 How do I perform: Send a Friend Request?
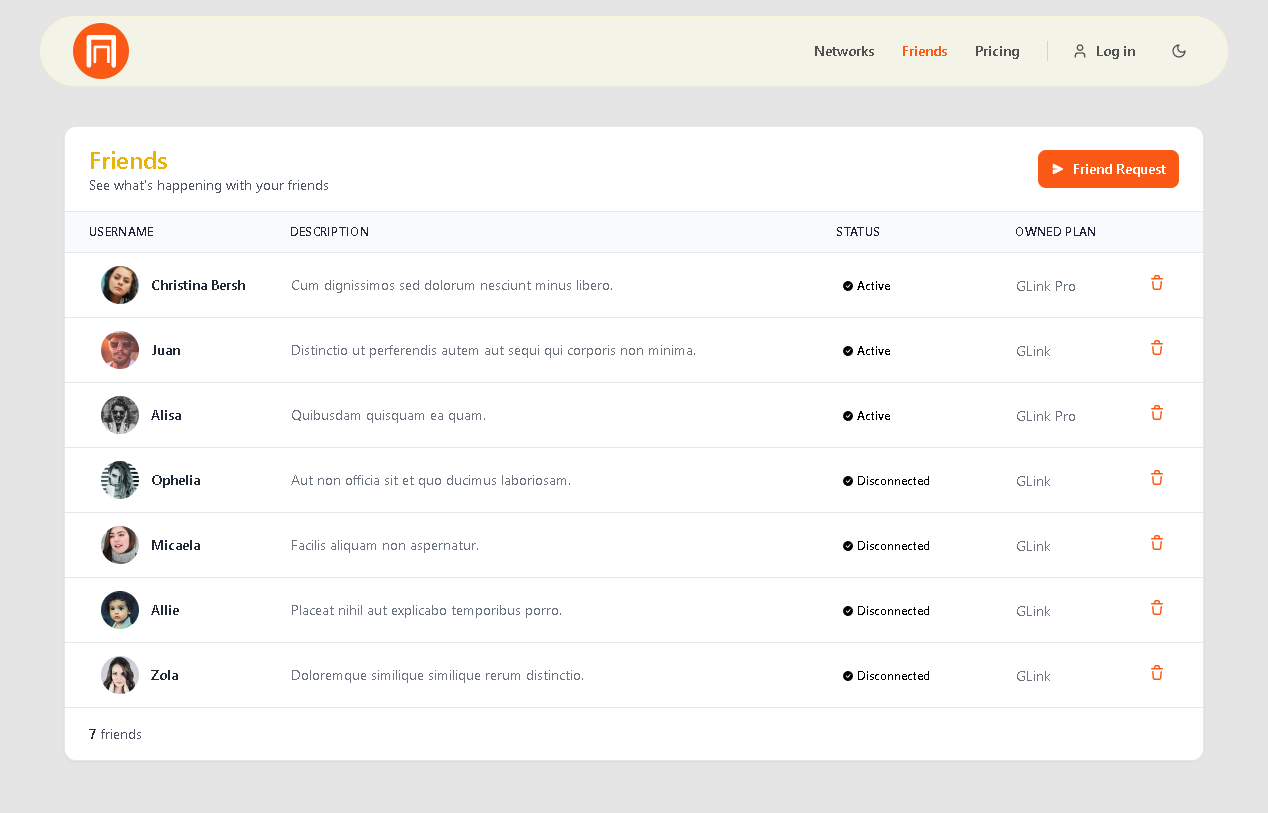1108,169
